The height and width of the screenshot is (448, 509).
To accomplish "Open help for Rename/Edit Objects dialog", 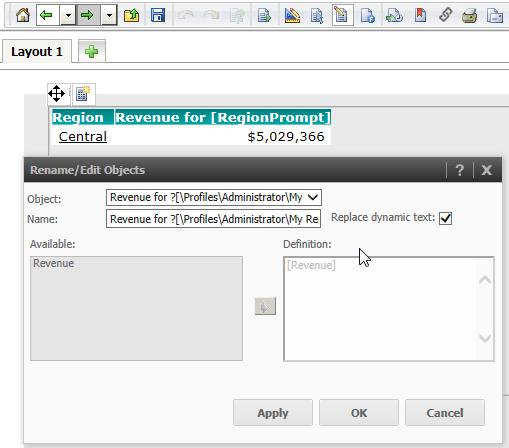I will point(460,170).
